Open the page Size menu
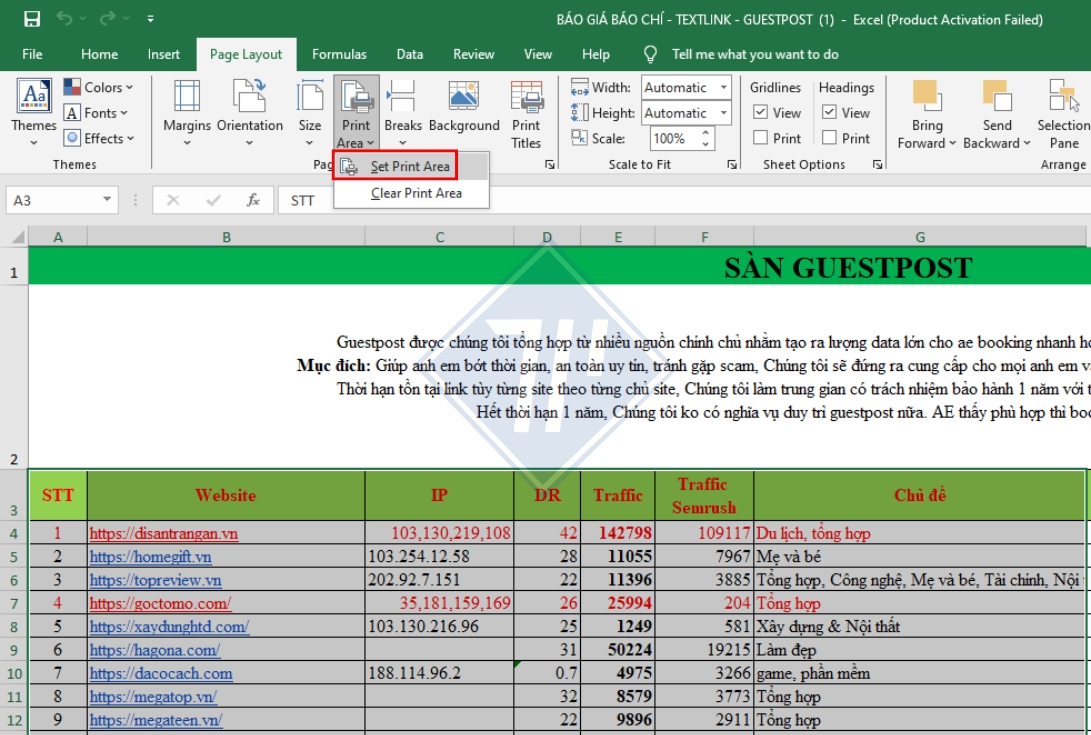This screenshot has height=735, width=1091. tap(310, 111)
